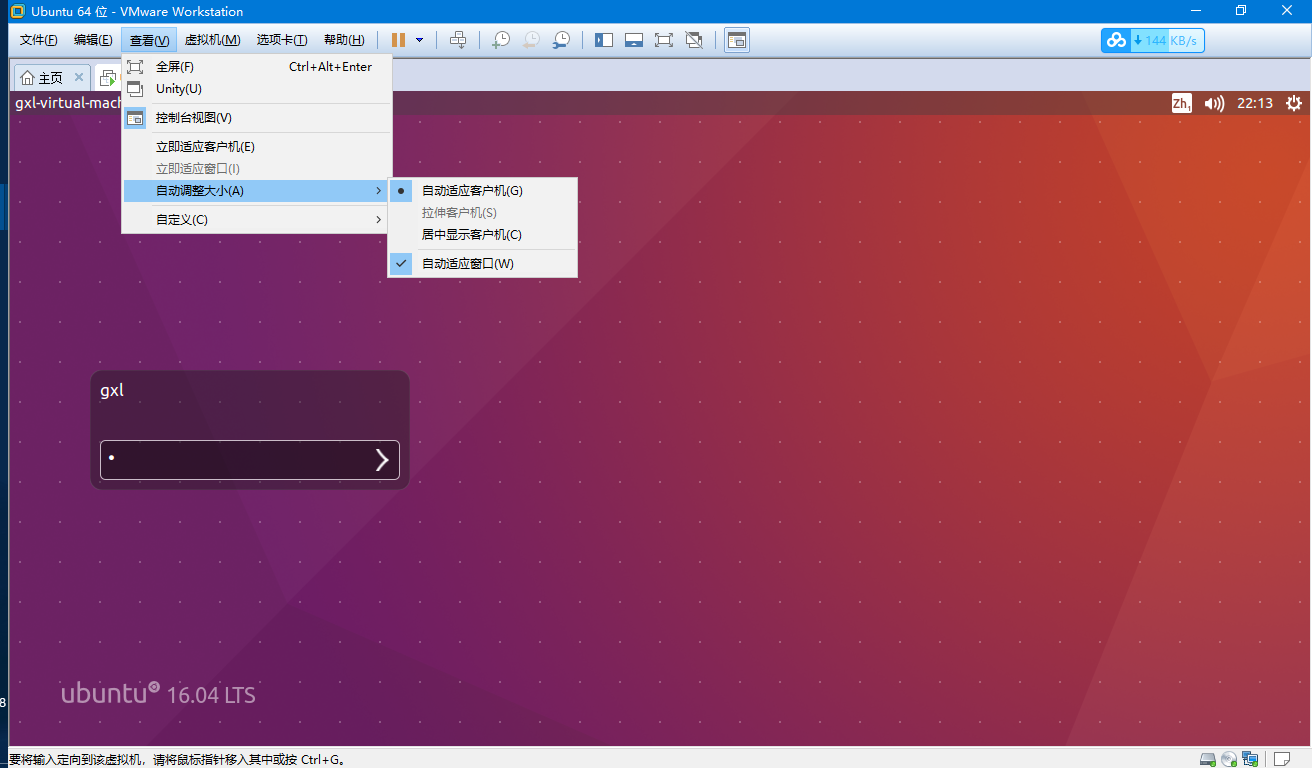
Task: Open the 编辑(E) menu
Action: (93, 40)
